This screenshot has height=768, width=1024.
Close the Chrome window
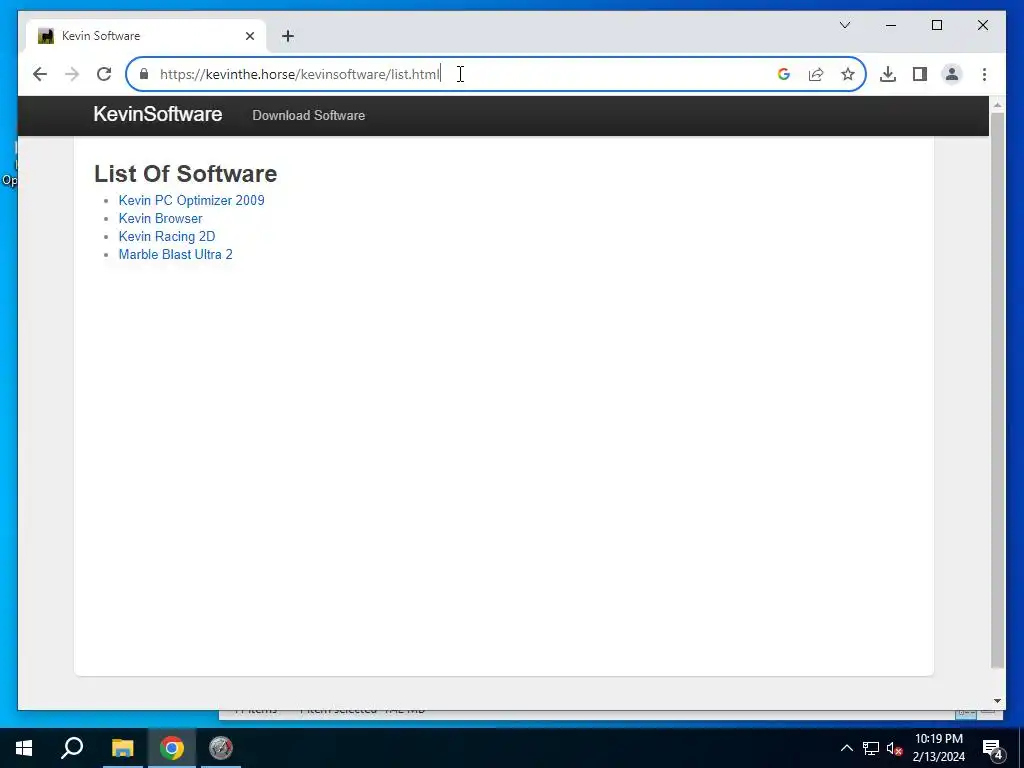[982, 25]
